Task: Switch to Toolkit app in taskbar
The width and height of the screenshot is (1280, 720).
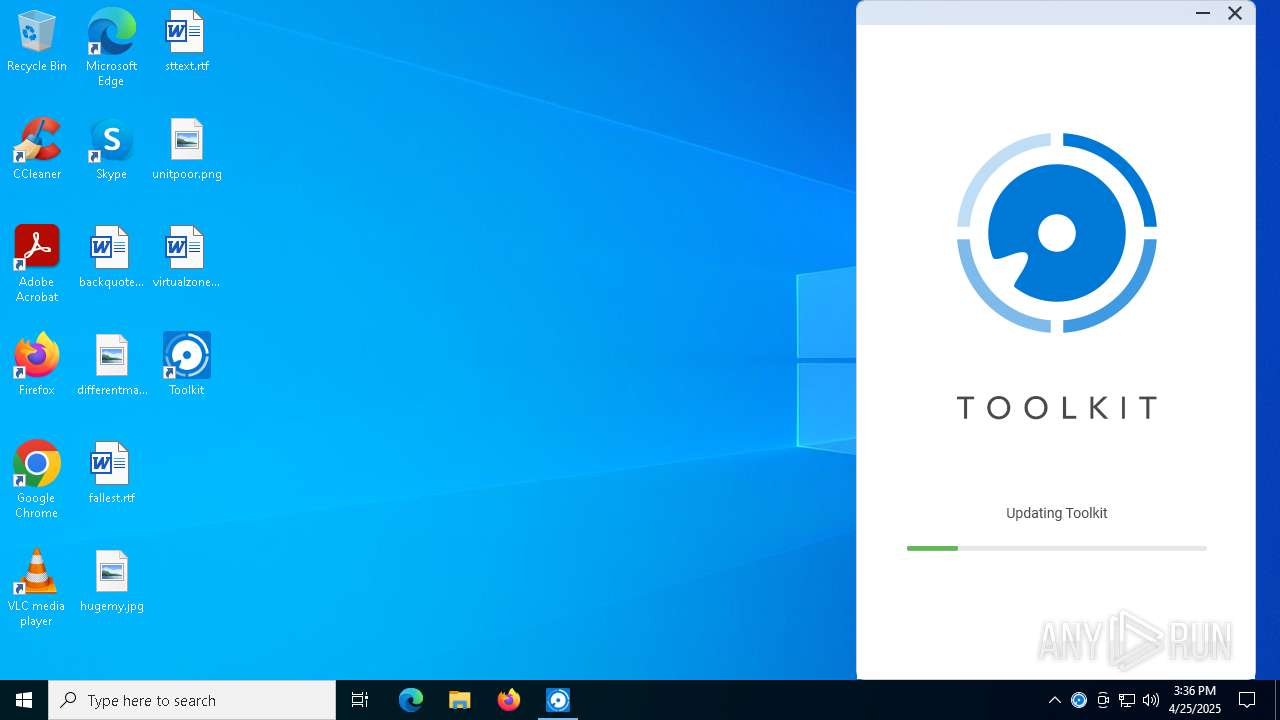Action: click(x=558, y=700)
